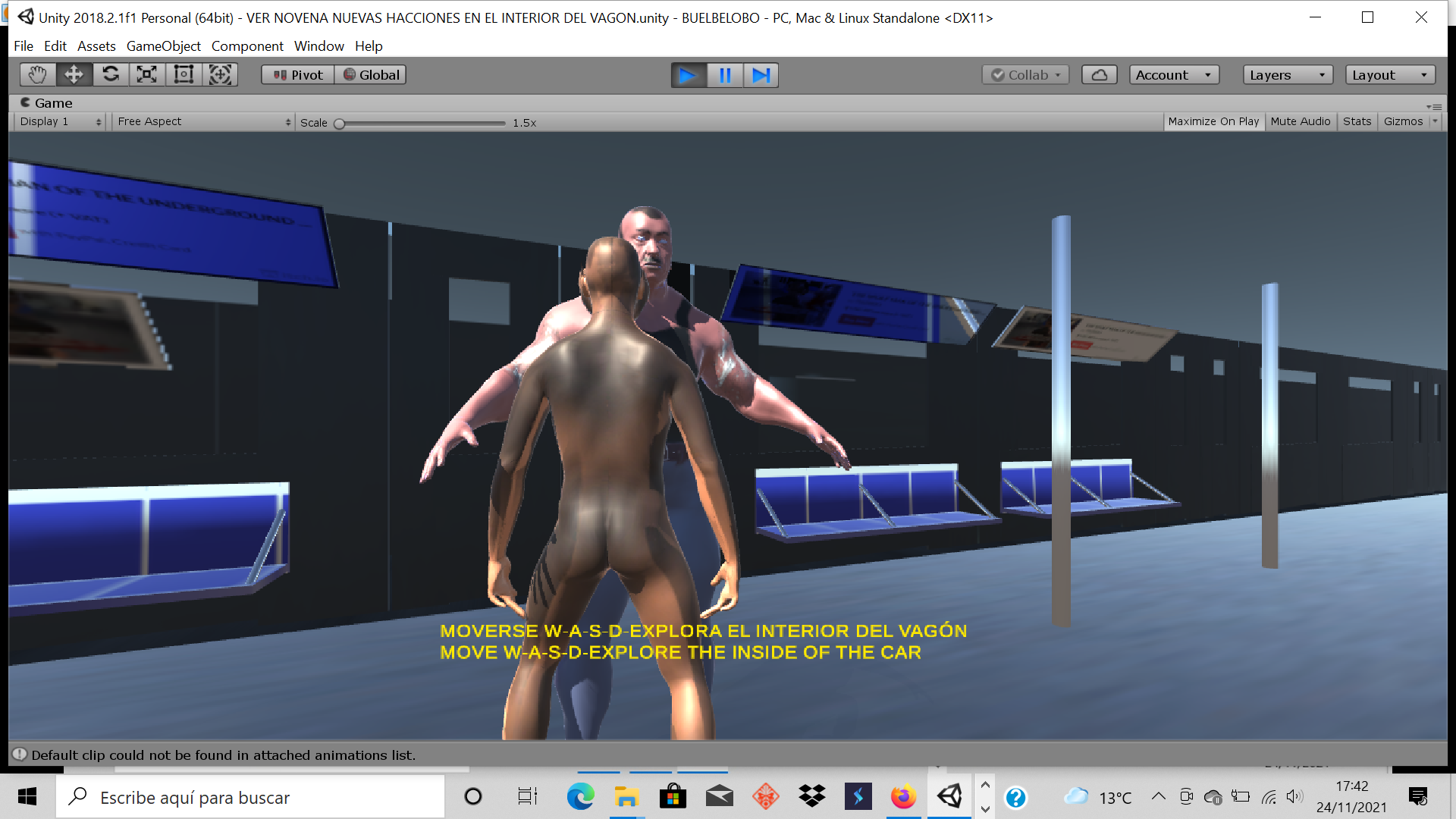1456x819 pixels.
Task: Open the GameObject menu
Action: click(x=163, y=46)
